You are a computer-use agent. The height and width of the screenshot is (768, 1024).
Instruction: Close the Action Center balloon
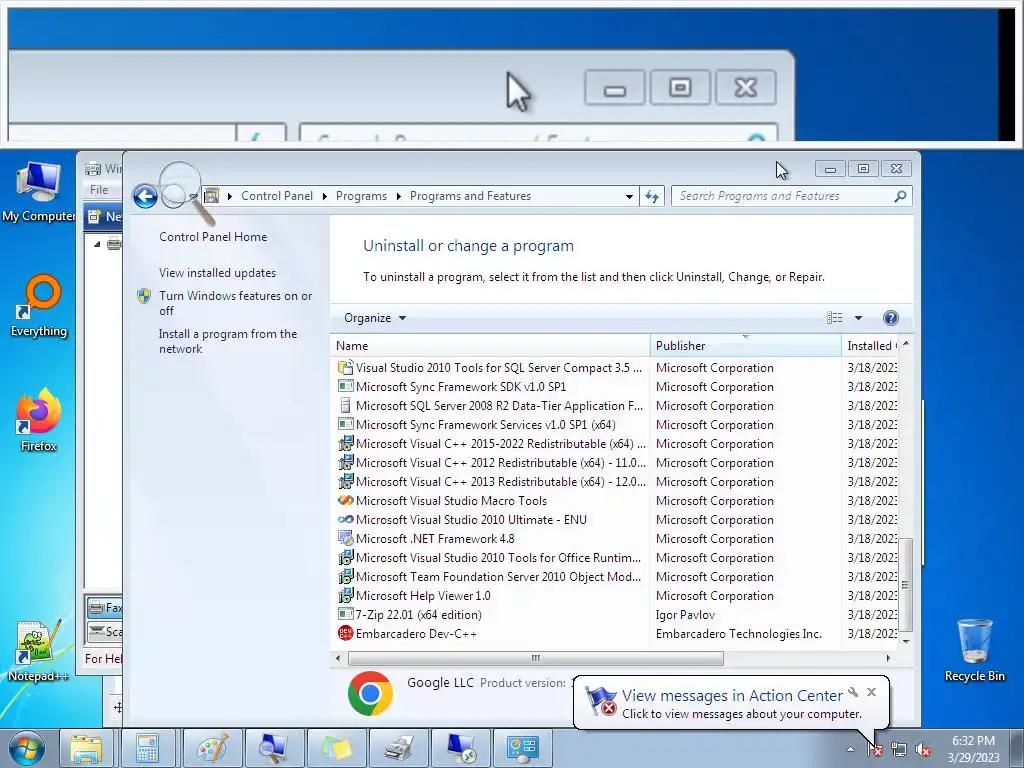(x=871, y=692)
